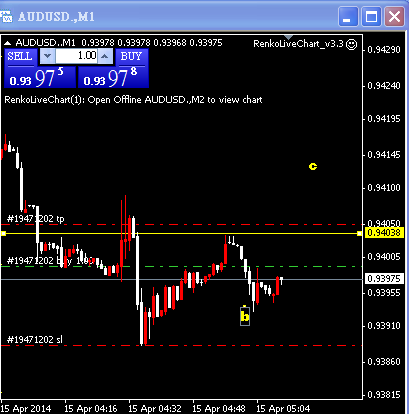Click the yellow 0.94038 price label
Screen dimensions: 409x414
384,233
